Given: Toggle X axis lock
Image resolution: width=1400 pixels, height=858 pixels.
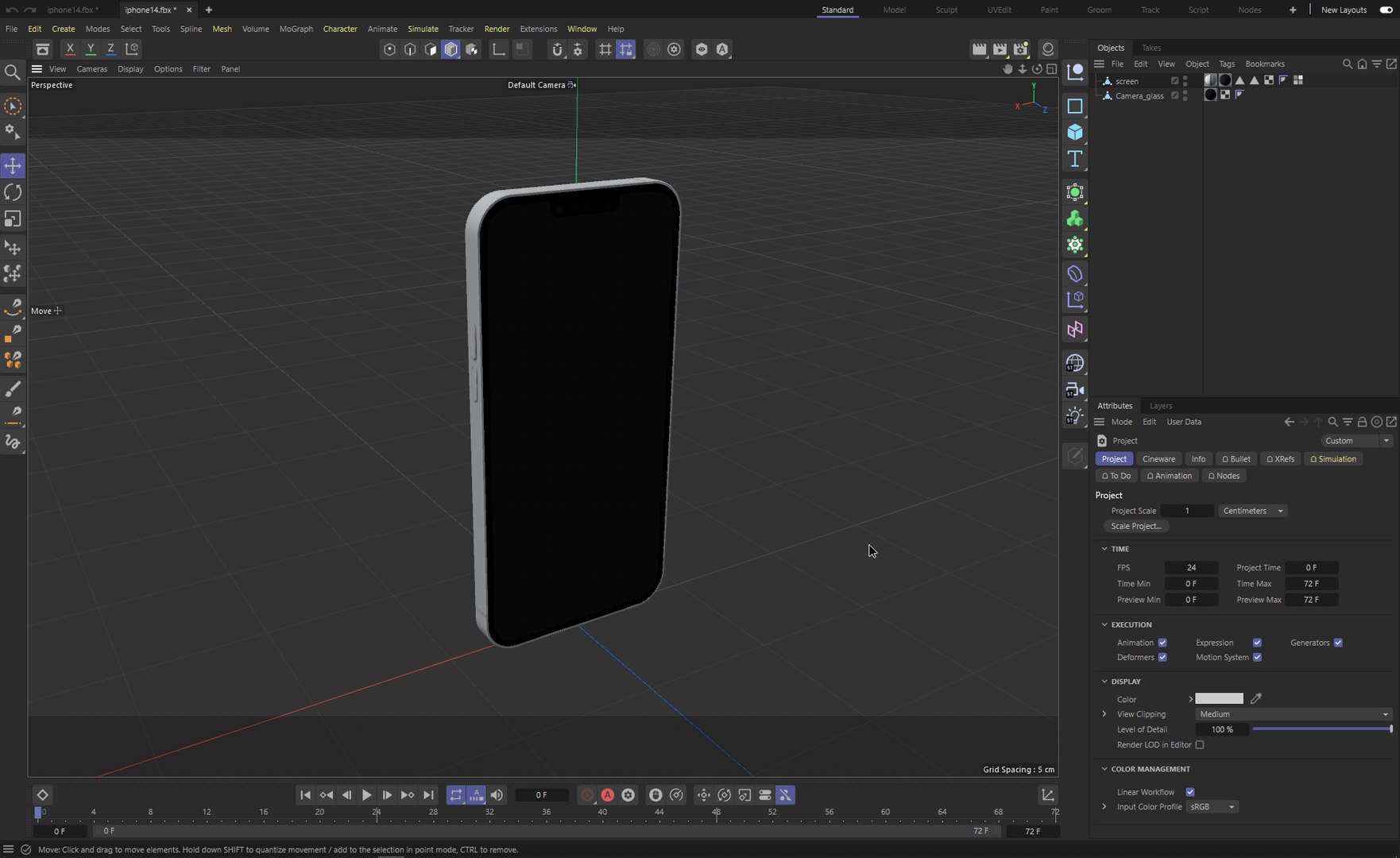Looking at the screenshot, I should [x=70, y=49].
